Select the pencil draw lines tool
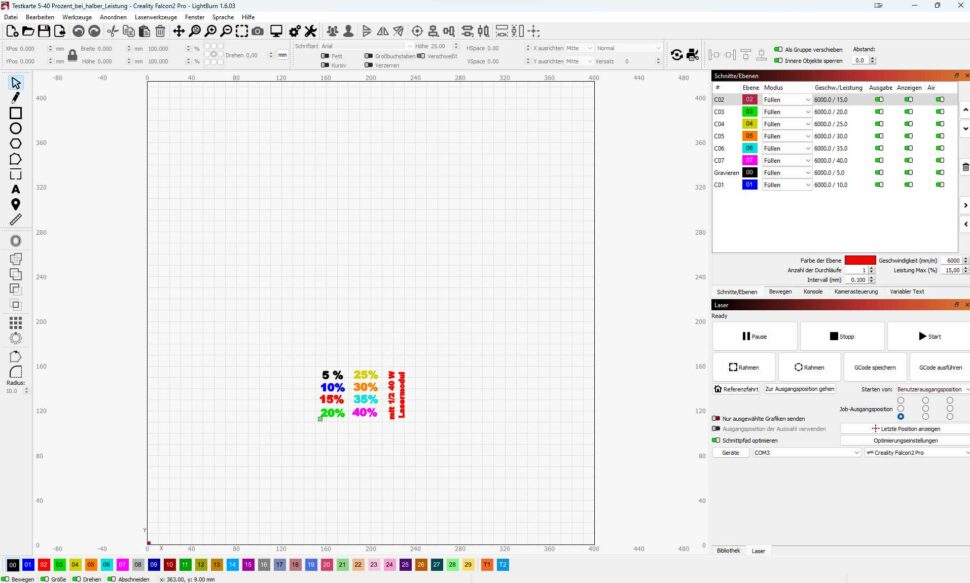The image size is (970, 583). tap(15, 98)
